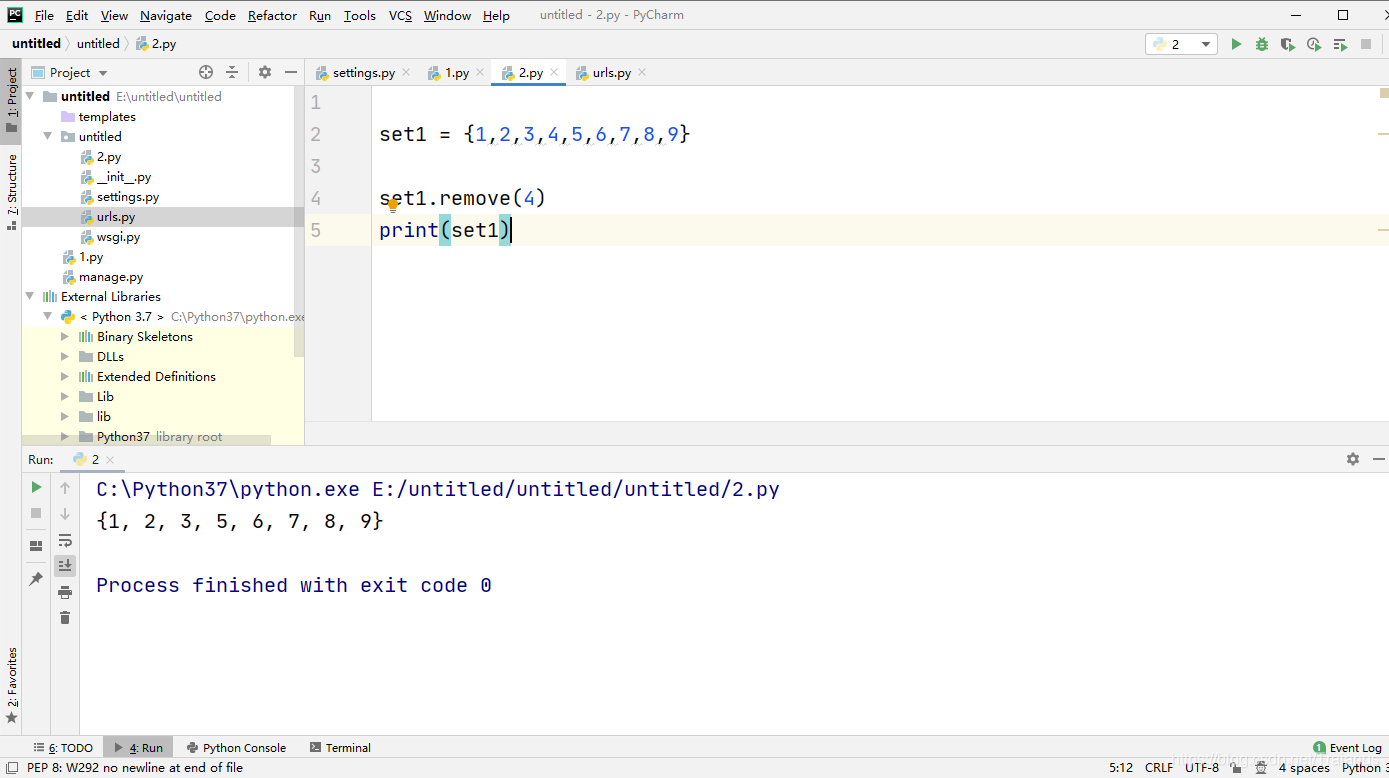1389x778 pixels.
Task: Switch to the urls.py editor tab
Action: pos(611,73)
